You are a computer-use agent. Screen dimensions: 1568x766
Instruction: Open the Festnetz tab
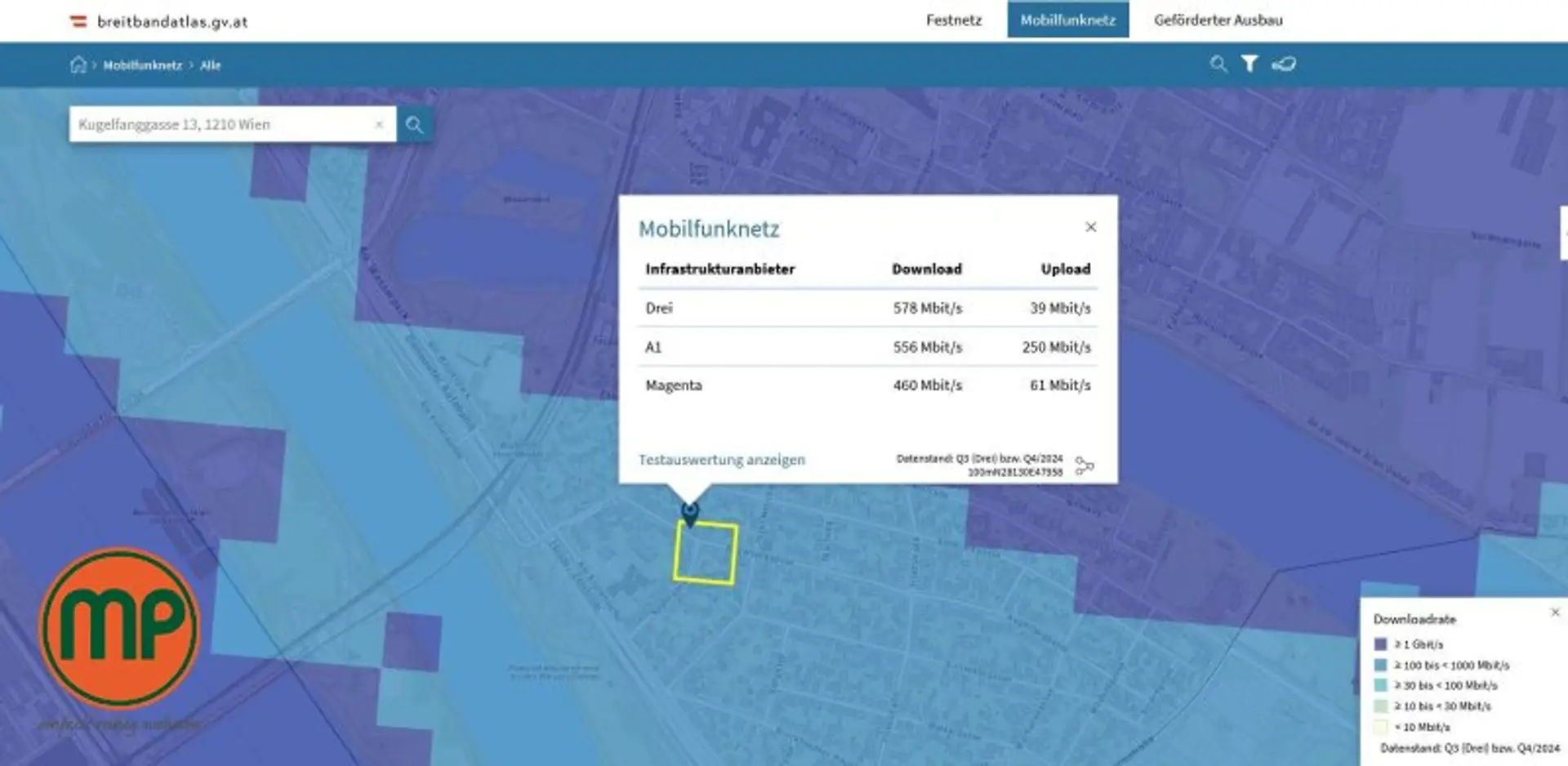(953, 20)
